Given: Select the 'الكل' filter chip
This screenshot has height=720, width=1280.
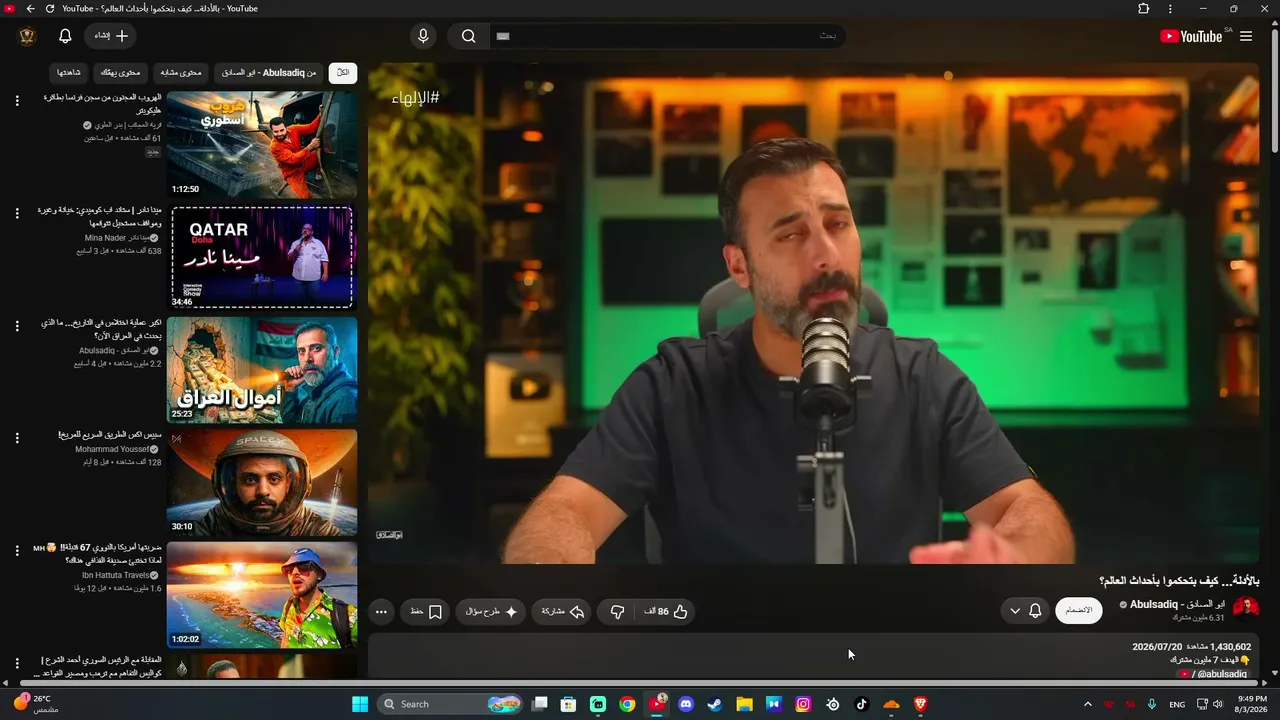Looking at the screenshot, I should click(x=343, y=73).
